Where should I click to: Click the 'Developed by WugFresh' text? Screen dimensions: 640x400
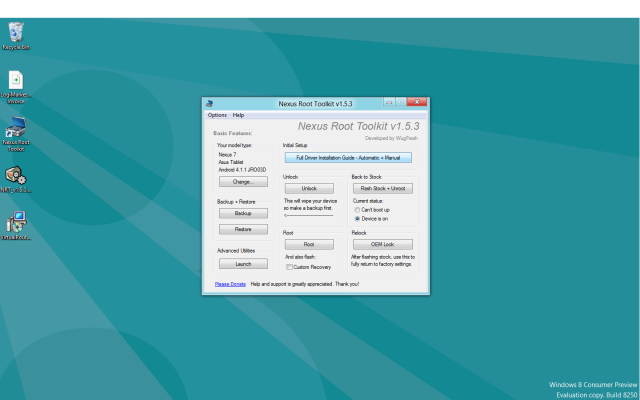pos(391,138)
